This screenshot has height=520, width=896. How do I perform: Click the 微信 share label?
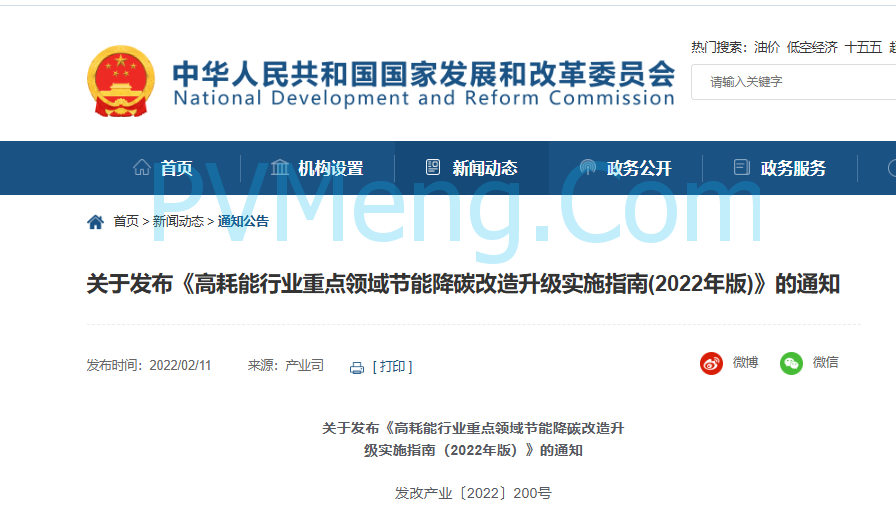826,362
